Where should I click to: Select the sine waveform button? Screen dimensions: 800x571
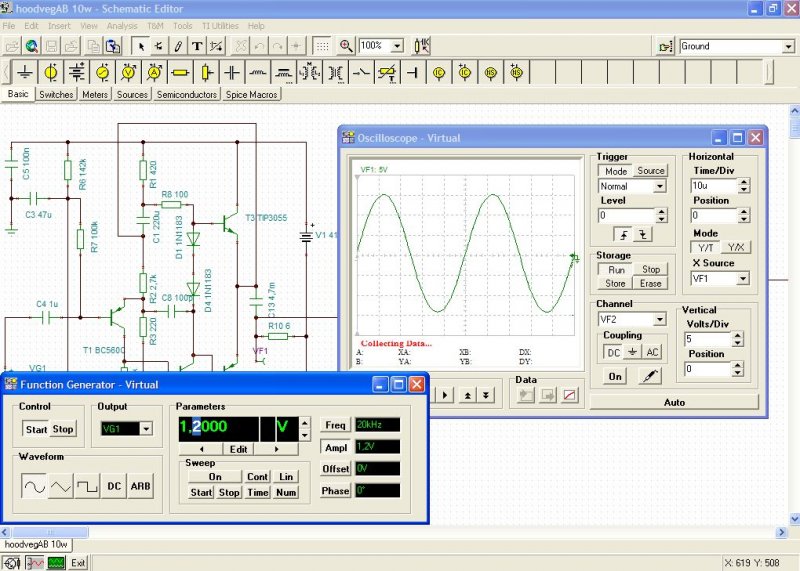(x=34, y=486)
